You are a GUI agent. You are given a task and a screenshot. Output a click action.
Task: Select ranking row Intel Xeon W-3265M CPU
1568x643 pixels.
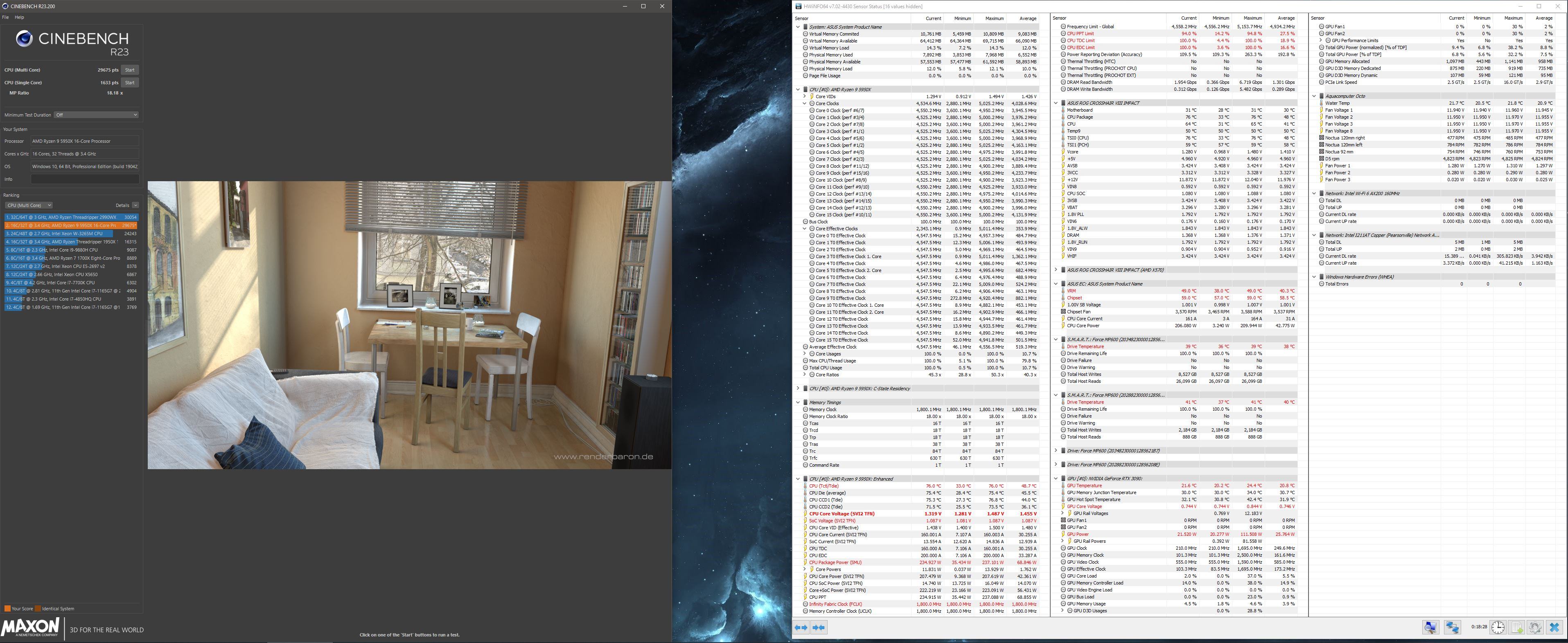pyautogui.click(x=71, y=234)
